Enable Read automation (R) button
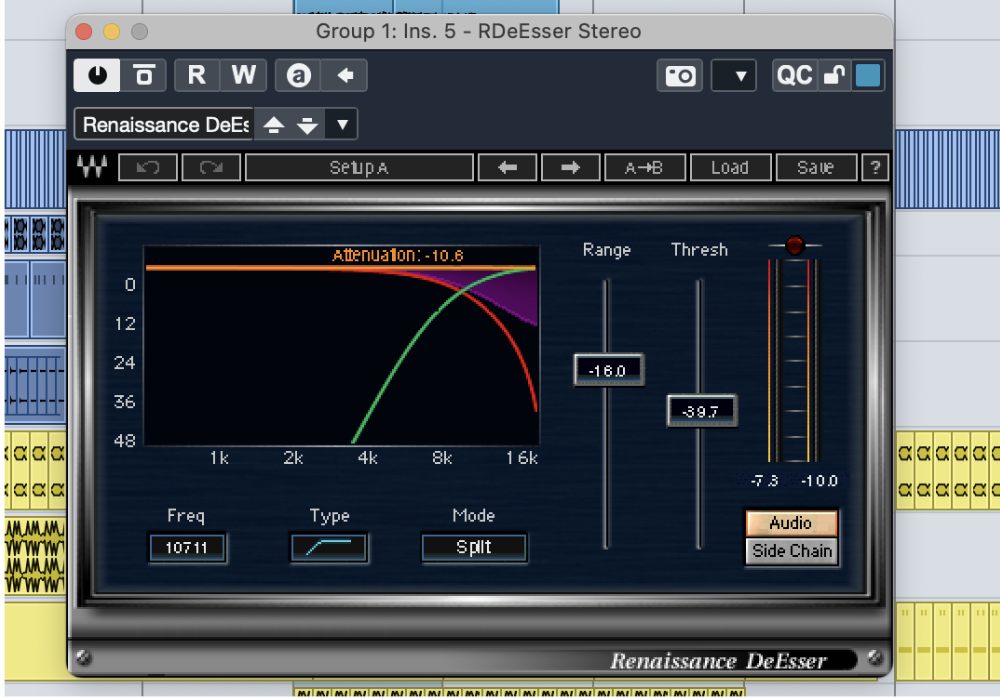The height and width of the screenshot is (698, 1000). point(197,75)
